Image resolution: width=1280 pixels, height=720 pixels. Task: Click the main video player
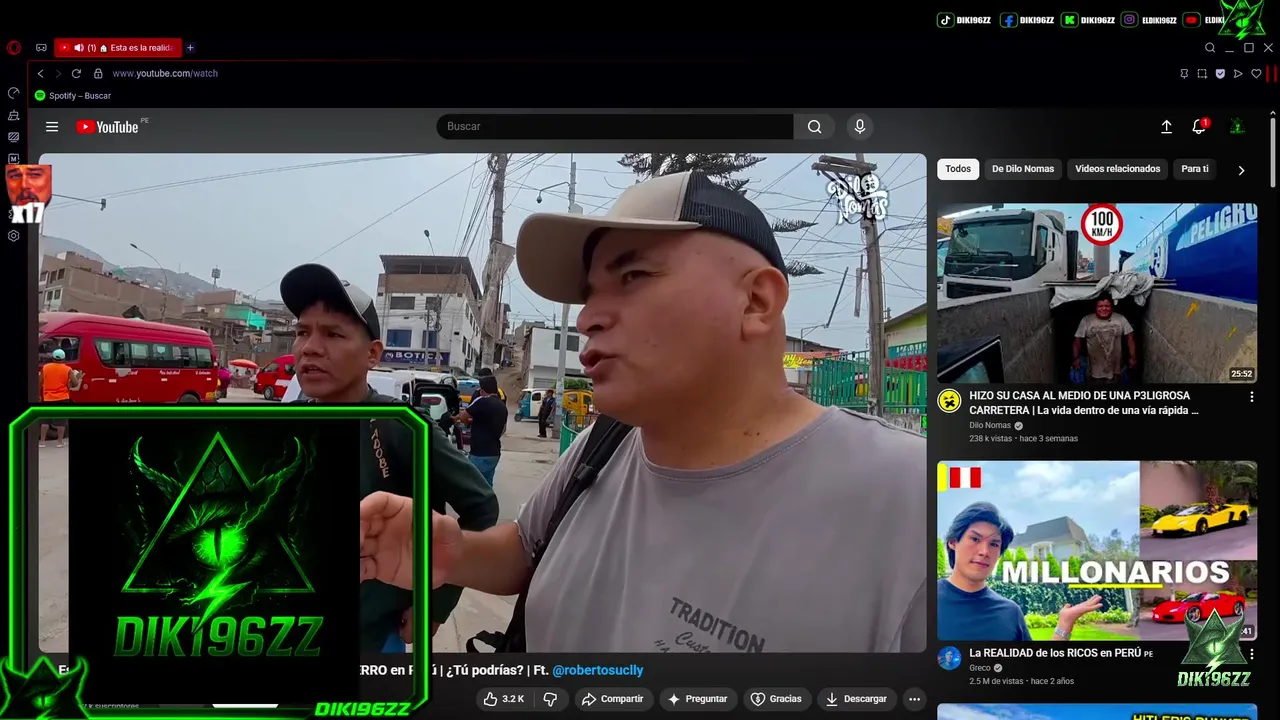(x=482, y=402)
